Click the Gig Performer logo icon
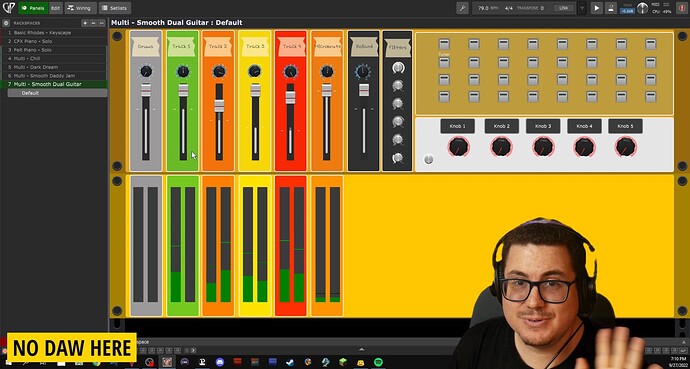 [x=8, y=8]
